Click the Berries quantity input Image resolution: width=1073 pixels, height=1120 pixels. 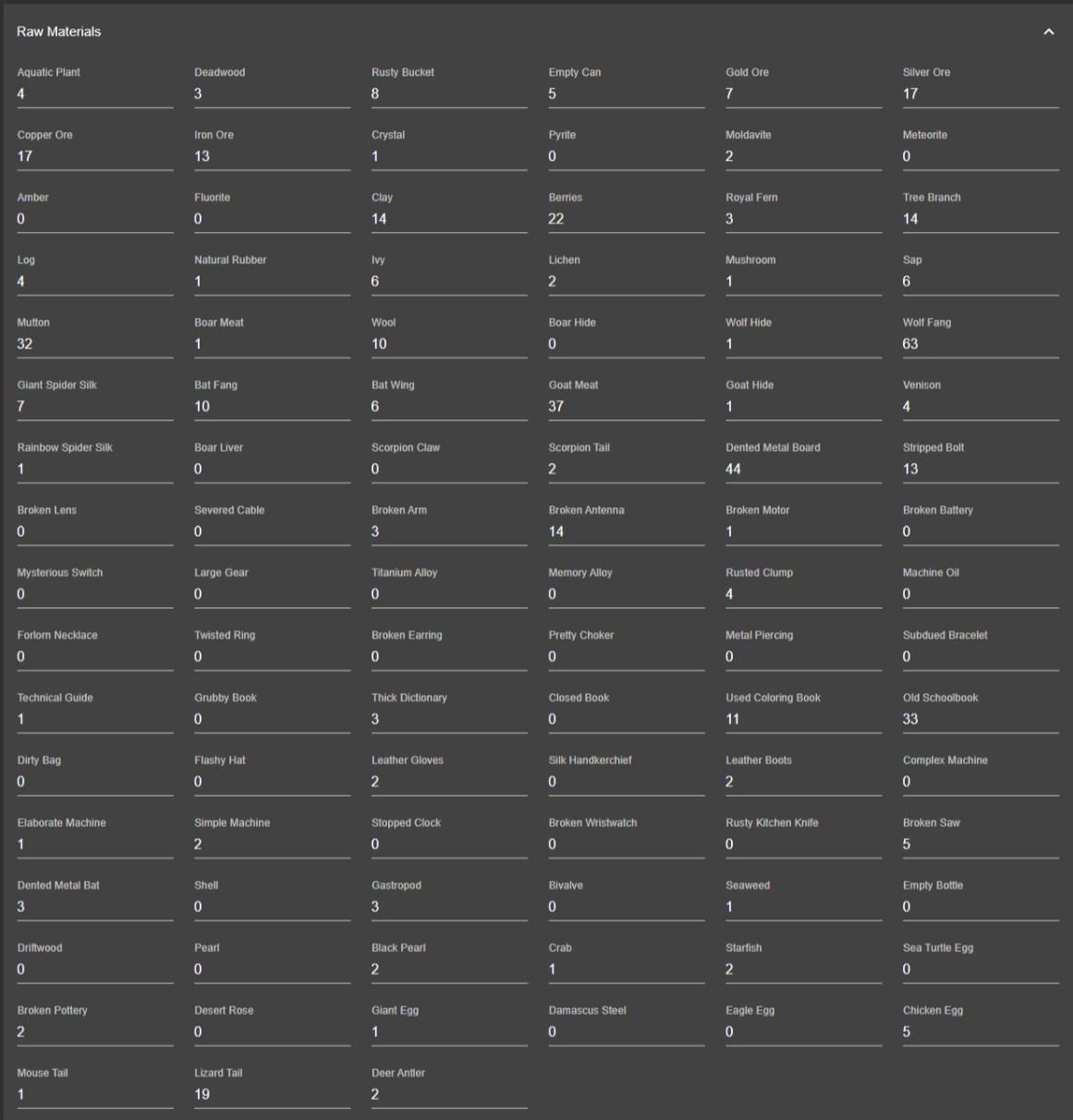tap(626, 219)
